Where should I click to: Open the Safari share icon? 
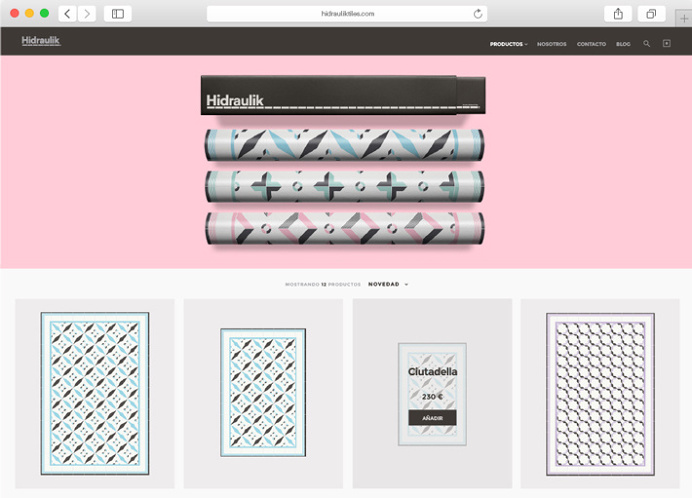click(x=618, y=14)
